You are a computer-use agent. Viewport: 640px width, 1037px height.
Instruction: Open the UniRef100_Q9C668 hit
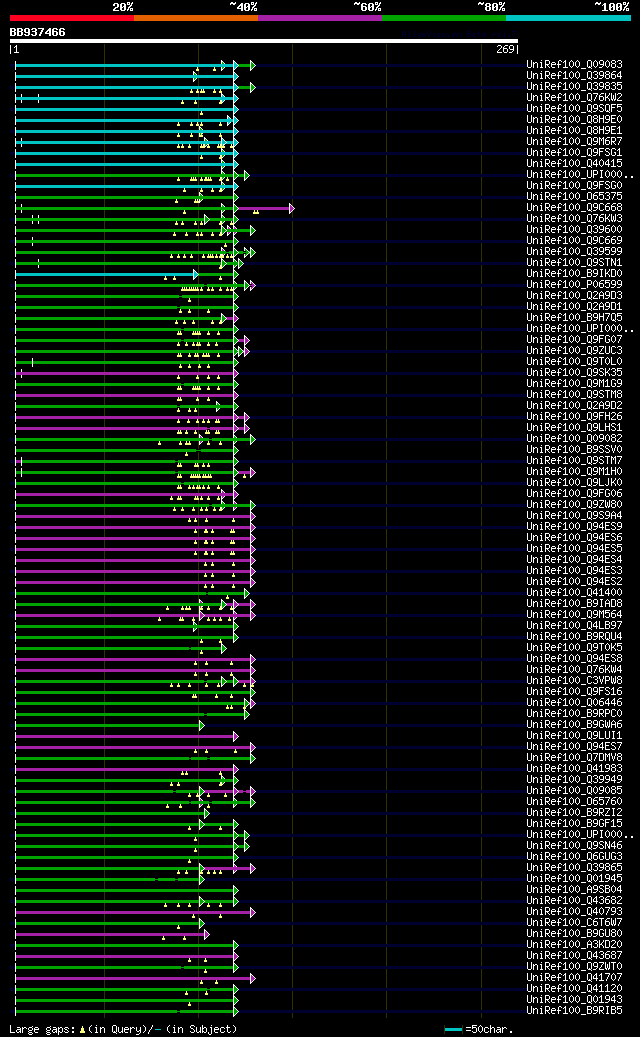574,208
